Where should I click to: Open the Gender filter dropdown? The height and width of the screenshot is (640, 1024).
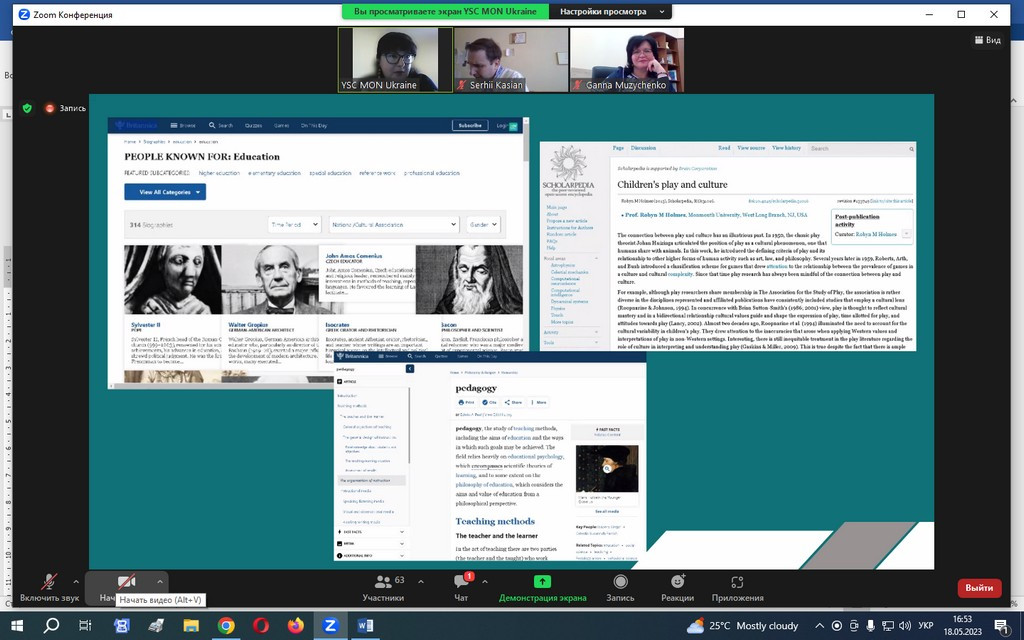483,225
